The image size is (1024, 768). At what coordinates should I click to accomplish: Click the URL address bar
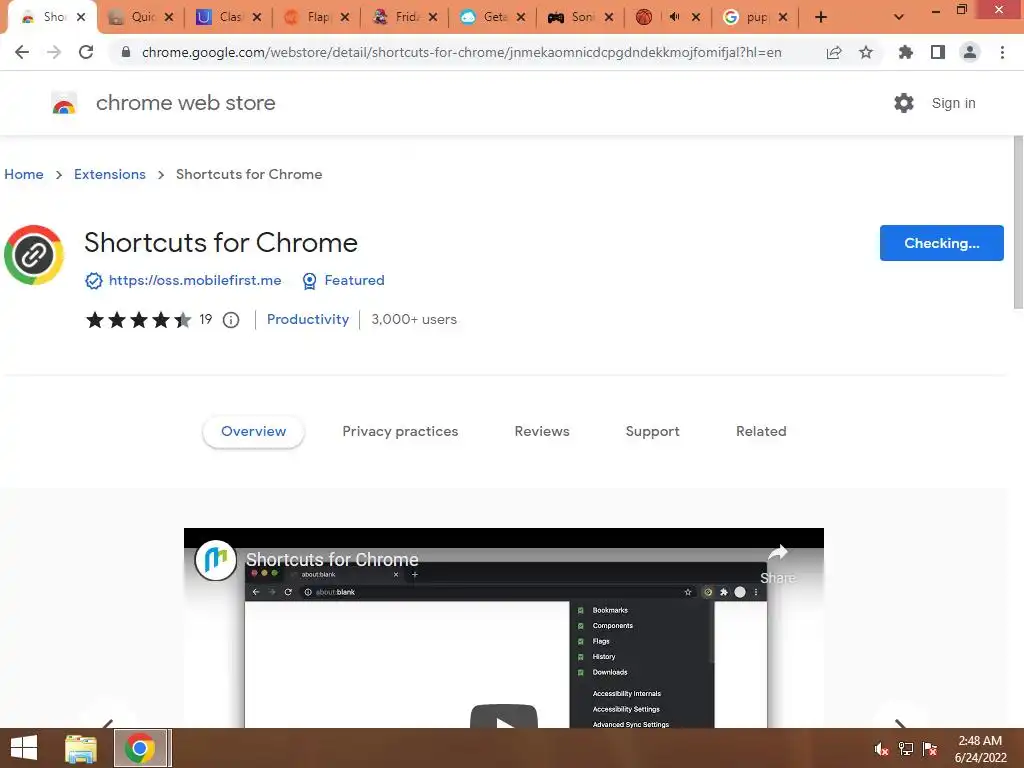461,52
